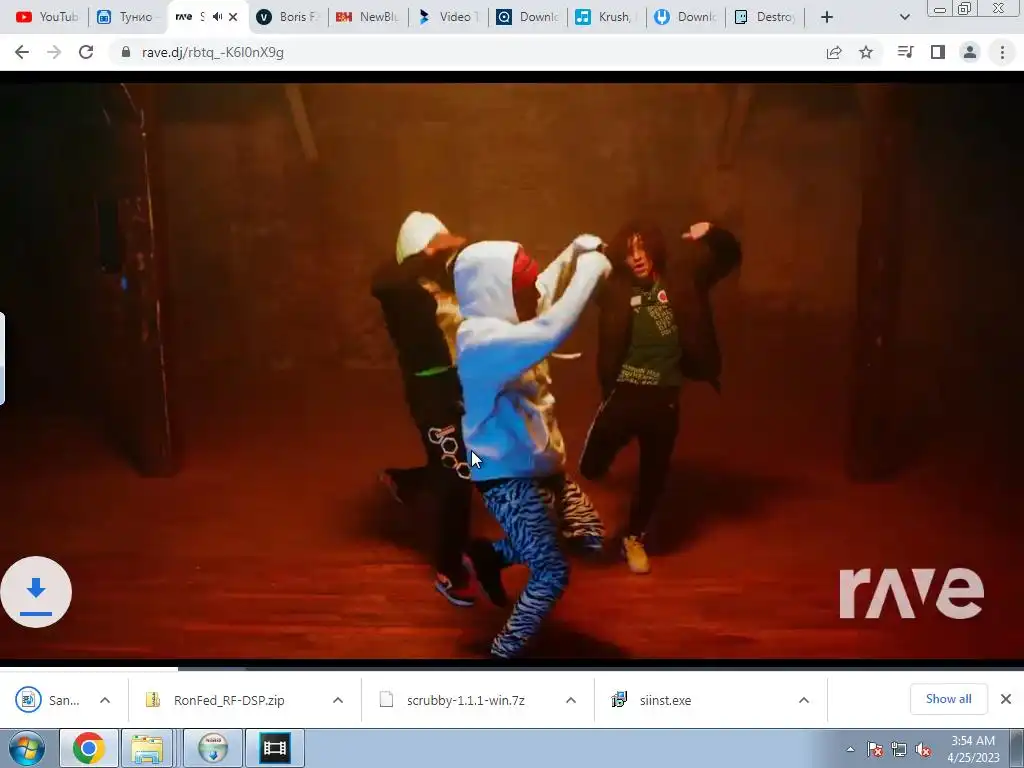Expand options for RonFed_RF-DSP.zip

click(338, 700)
